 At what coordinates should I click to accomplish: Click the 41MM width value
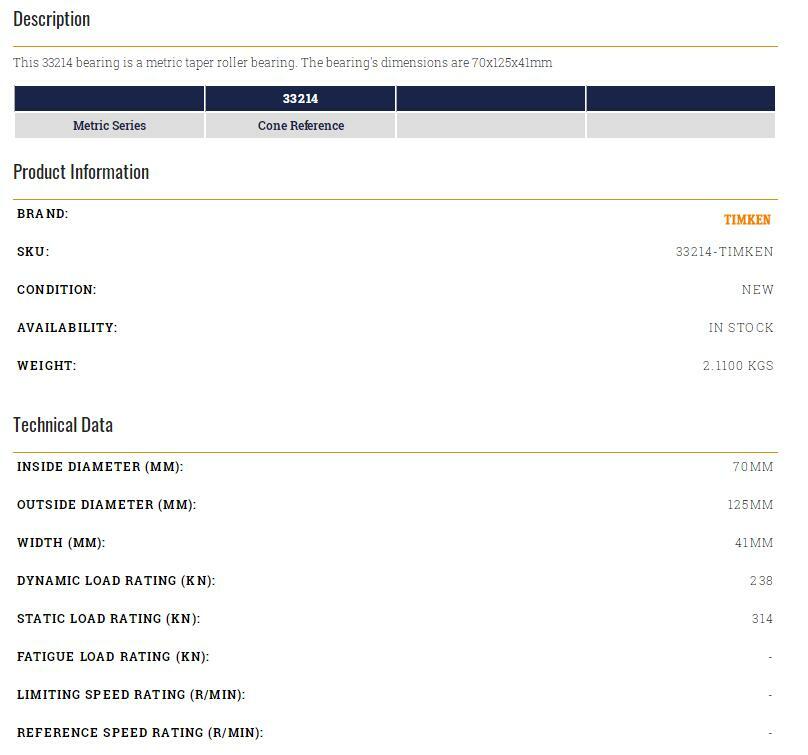(753, 543)
